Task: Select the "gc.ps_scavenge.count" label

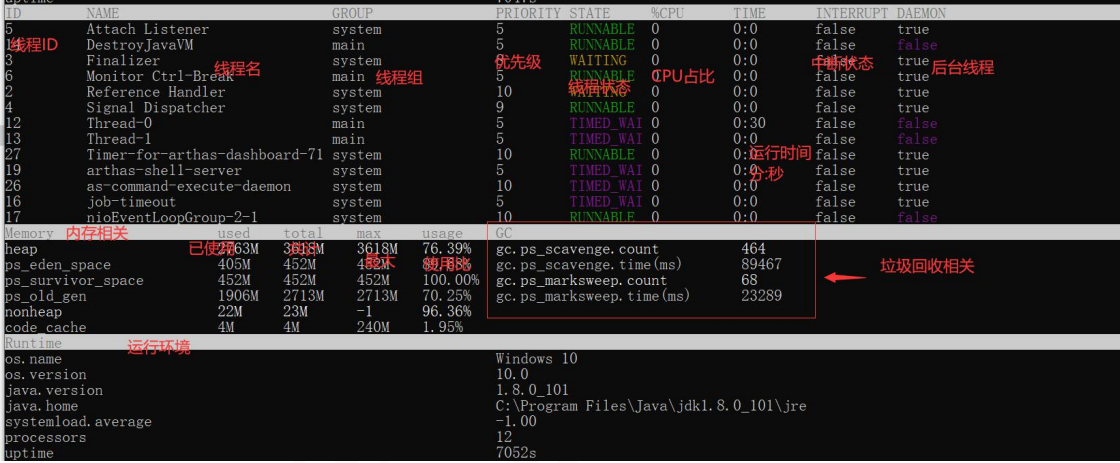Action: click(x=577, y=249)
